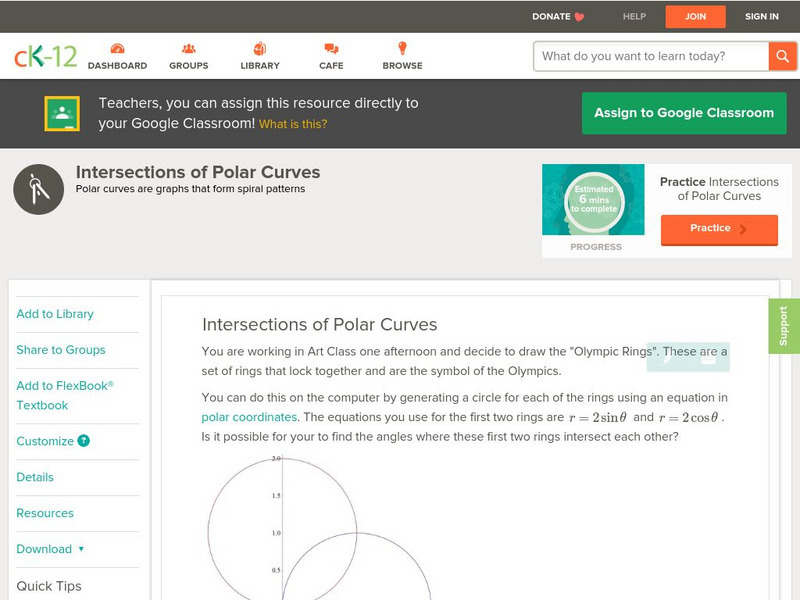Screen dimensions: 800x600
Task: Click SIGN IN
Action: 762,16
